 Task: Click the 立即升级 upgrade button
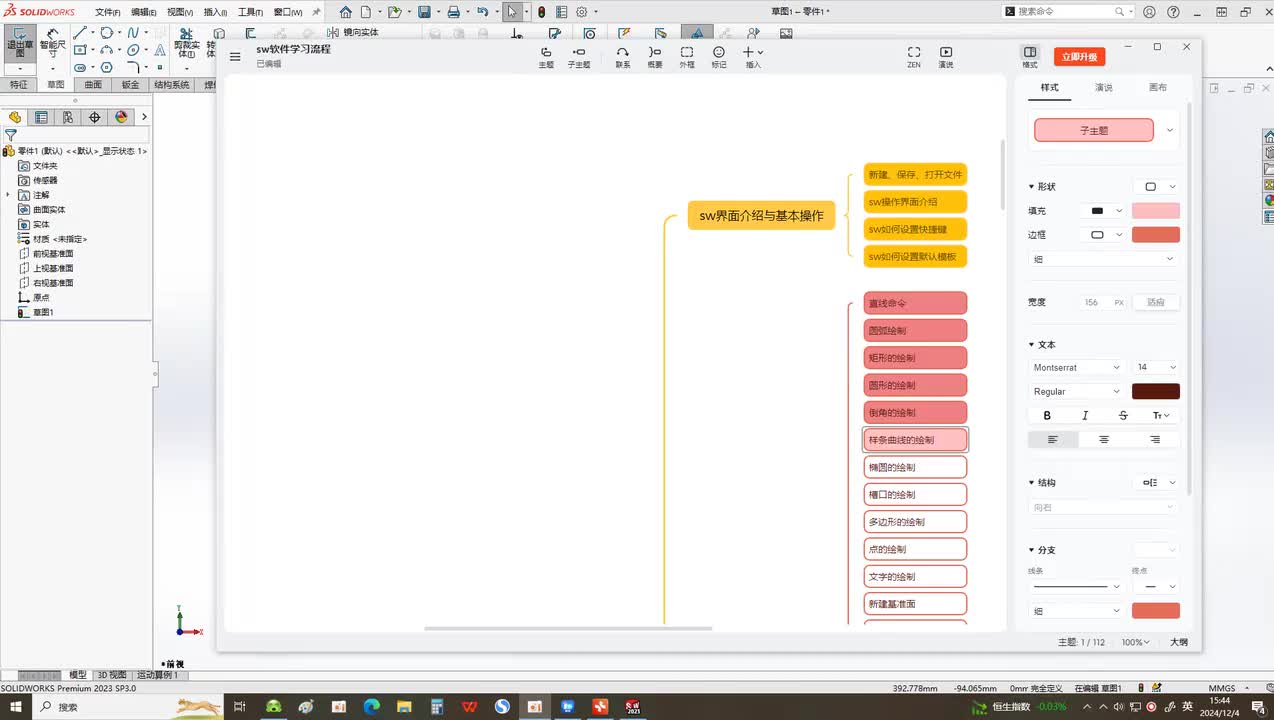[1080, 57]
